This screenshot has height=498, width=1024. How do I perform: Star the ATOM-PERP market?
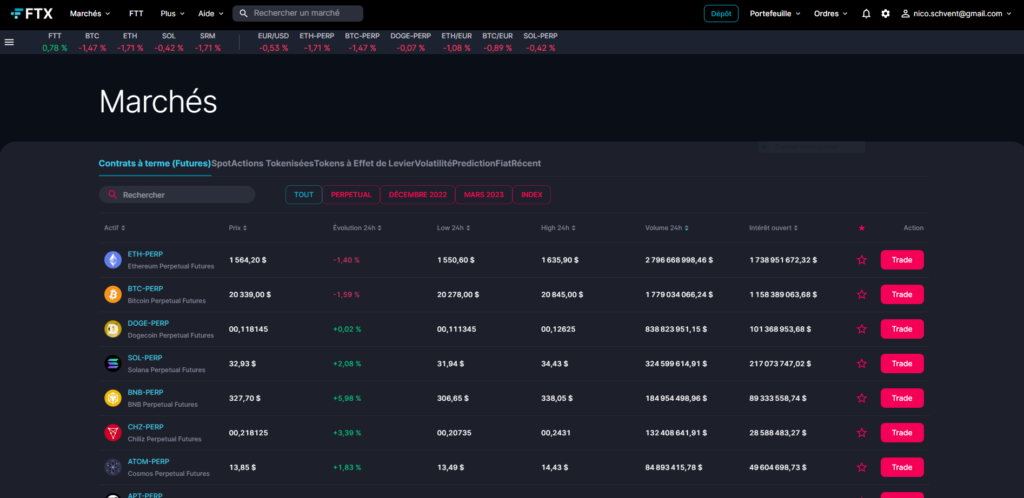[x=861, y=467]
